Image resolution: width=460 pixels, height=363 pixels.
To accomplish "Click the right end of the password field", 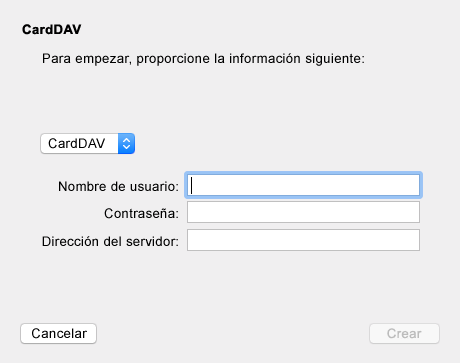I will 412,212.
